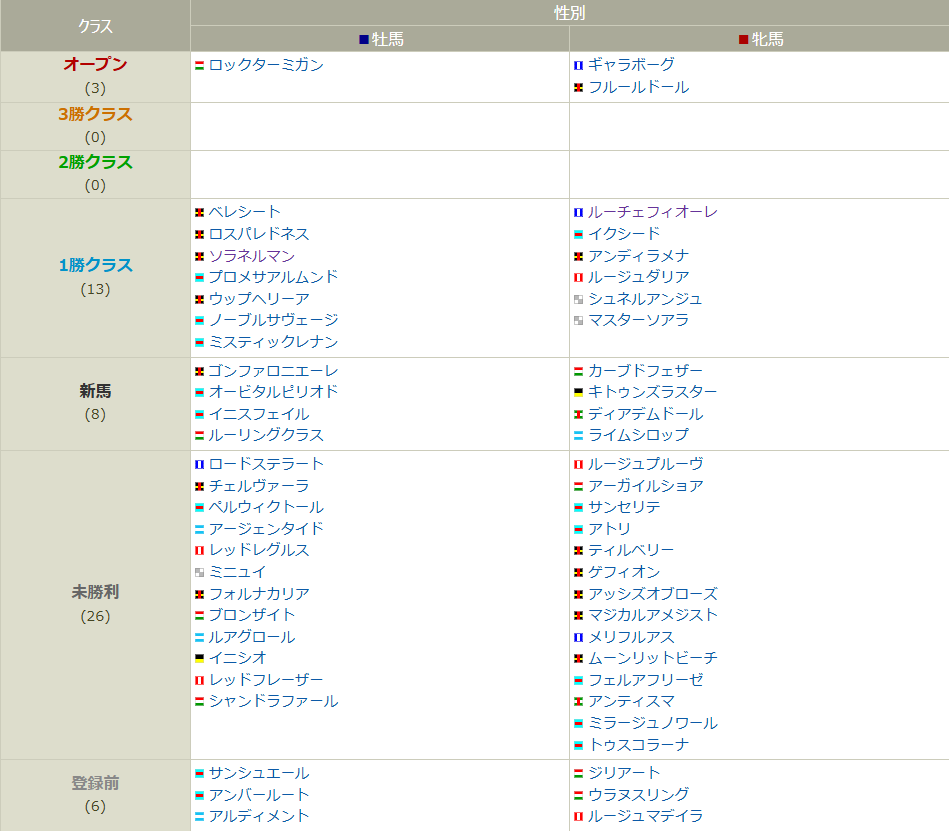Click the red square next to 牝馬
Screen dimensions: 949x831
[x=743, y=39]
